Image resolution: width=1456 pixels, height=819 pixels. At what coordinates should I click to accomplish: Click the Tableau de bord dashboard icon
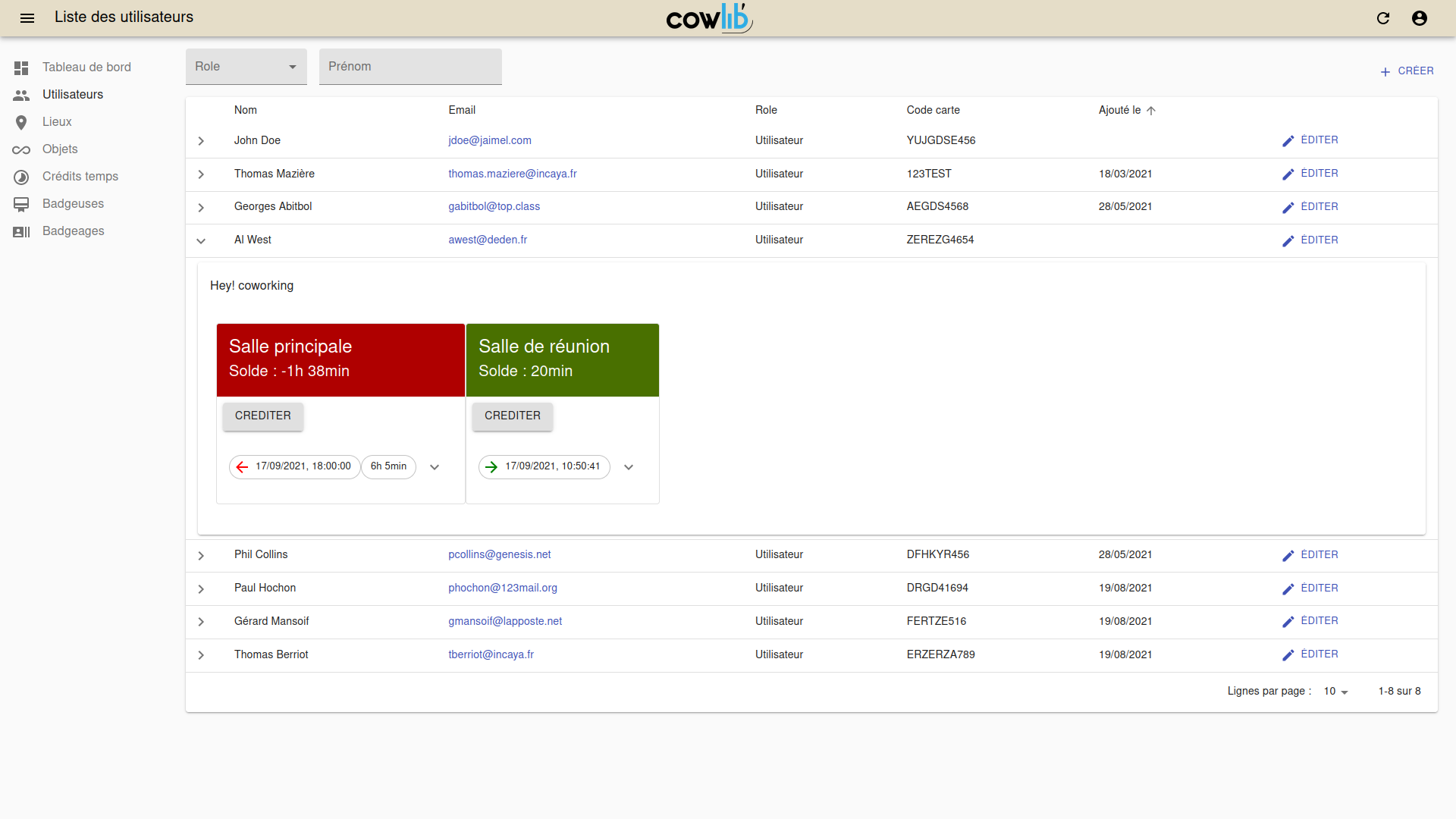pos(21,67)
